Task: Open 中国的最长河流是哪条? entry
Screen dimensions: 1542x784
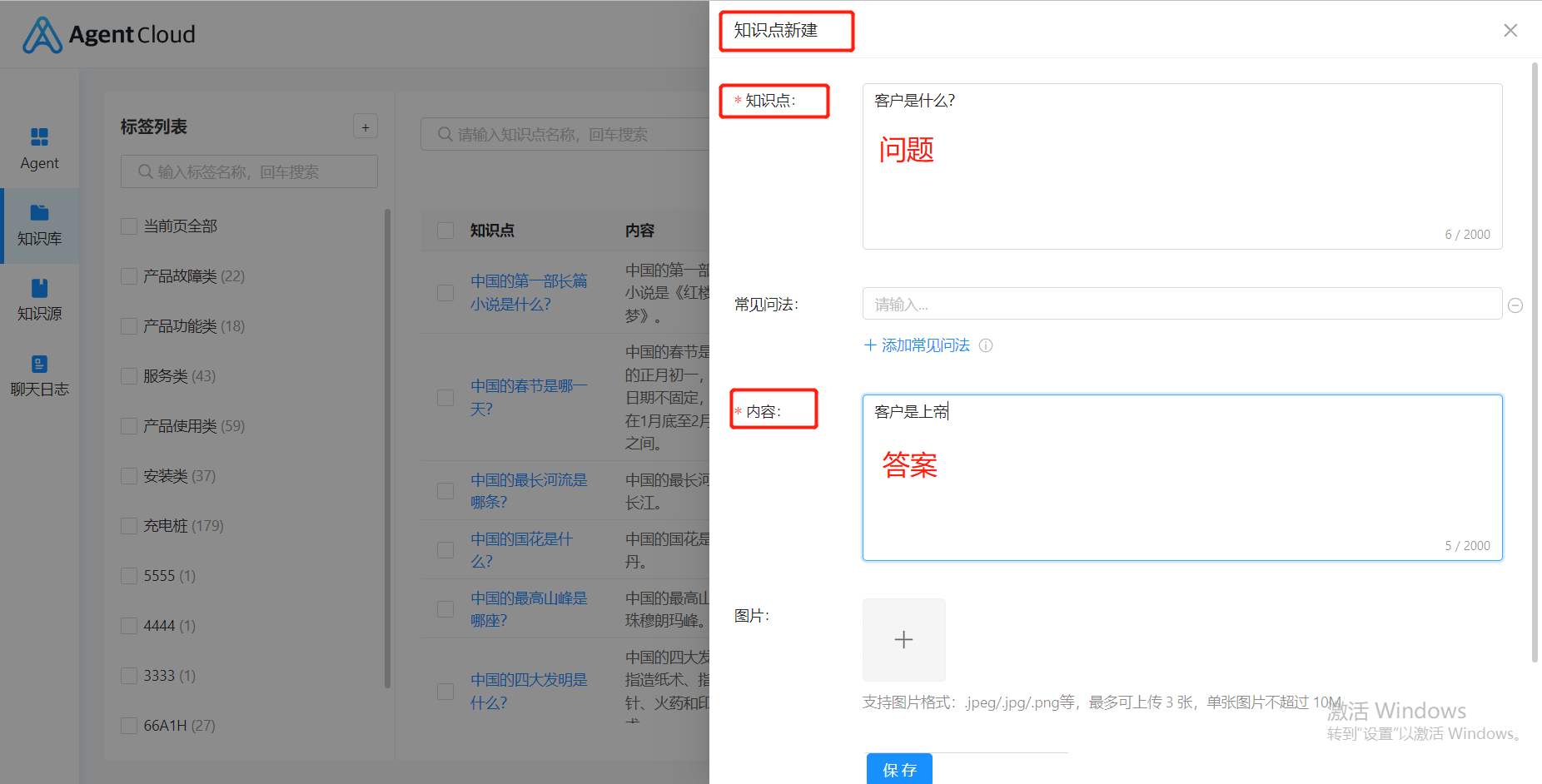Action: (529, 491)
